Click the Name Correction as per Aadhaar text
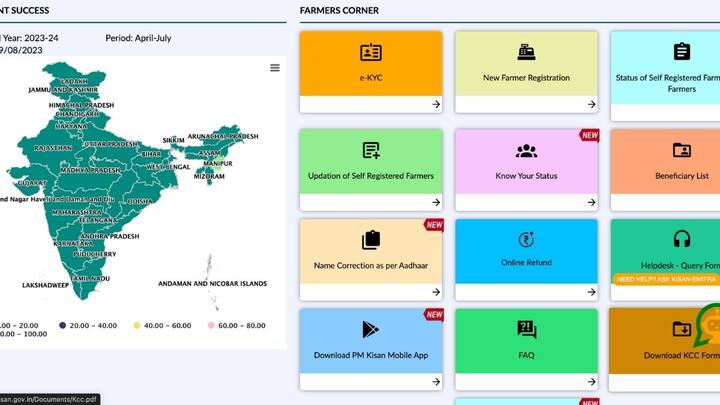This screenshot has width=720, height=405. (371, 263)
